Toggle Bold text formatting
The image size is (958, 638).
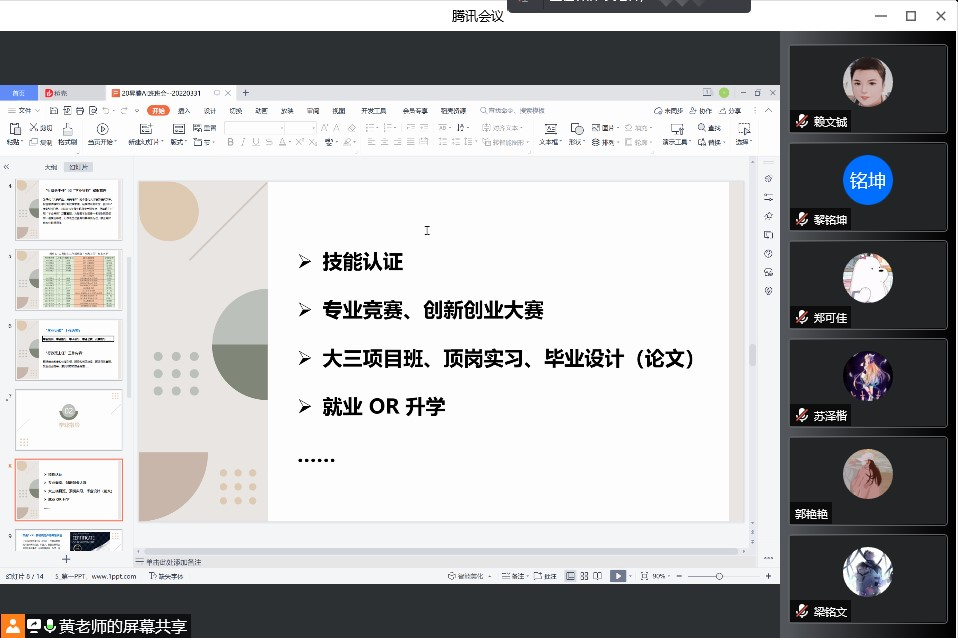(x=230, y=143)
